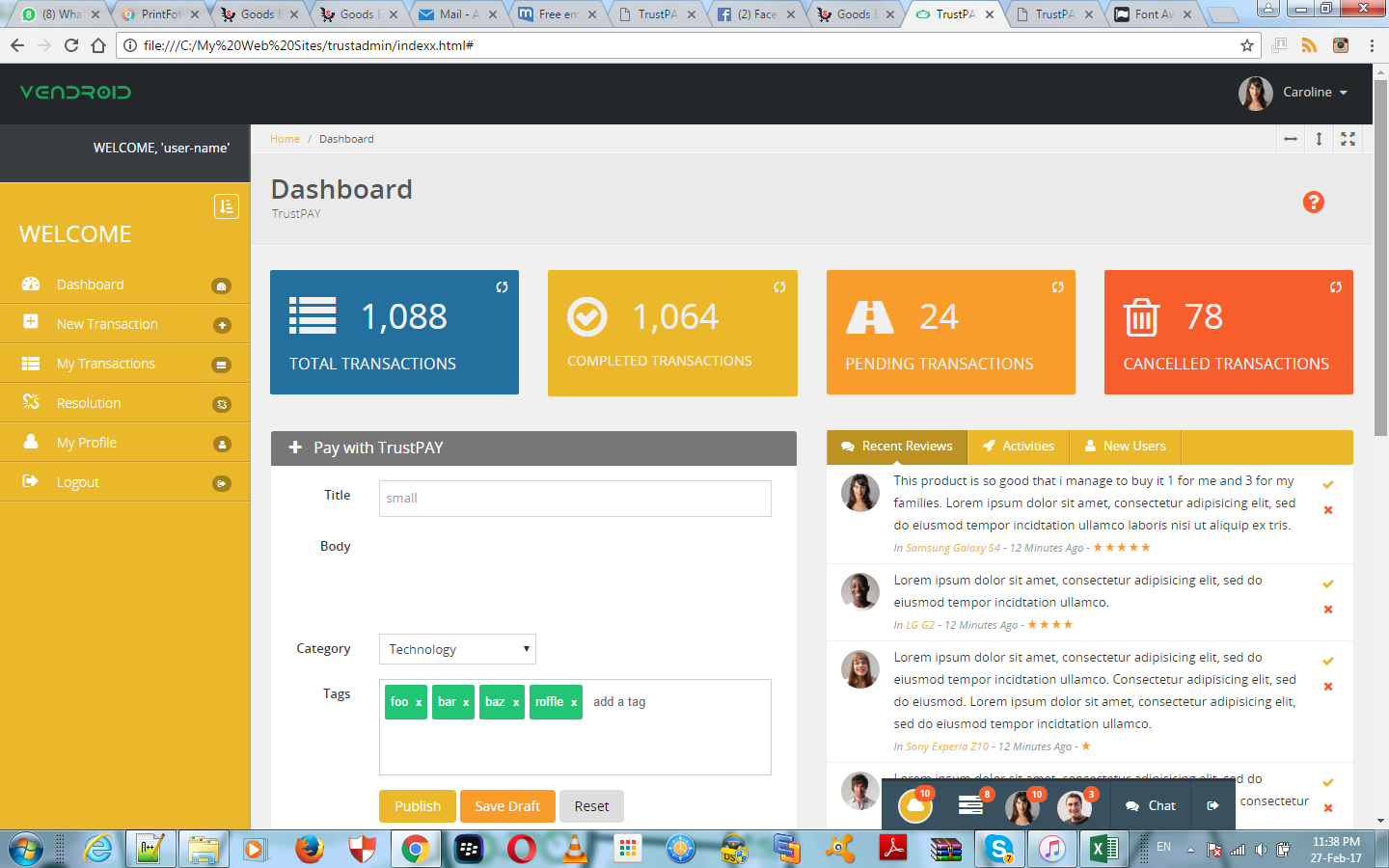This screenshot has width=1389, height=868.
Task: Open the Windows Start button
Action: click(x=26, y=849)
